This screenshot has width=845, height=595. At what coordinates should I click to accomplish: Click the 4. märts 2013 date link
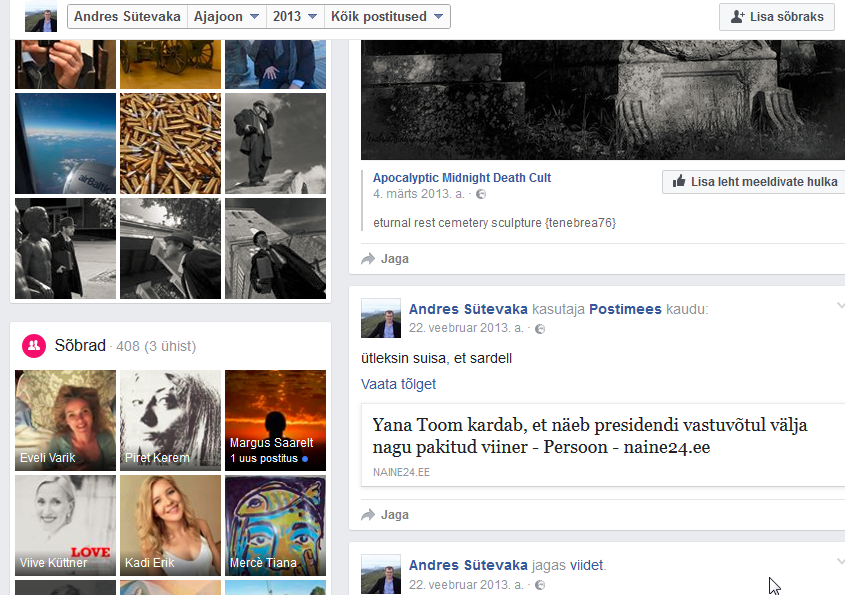click(x=419, y=194)
